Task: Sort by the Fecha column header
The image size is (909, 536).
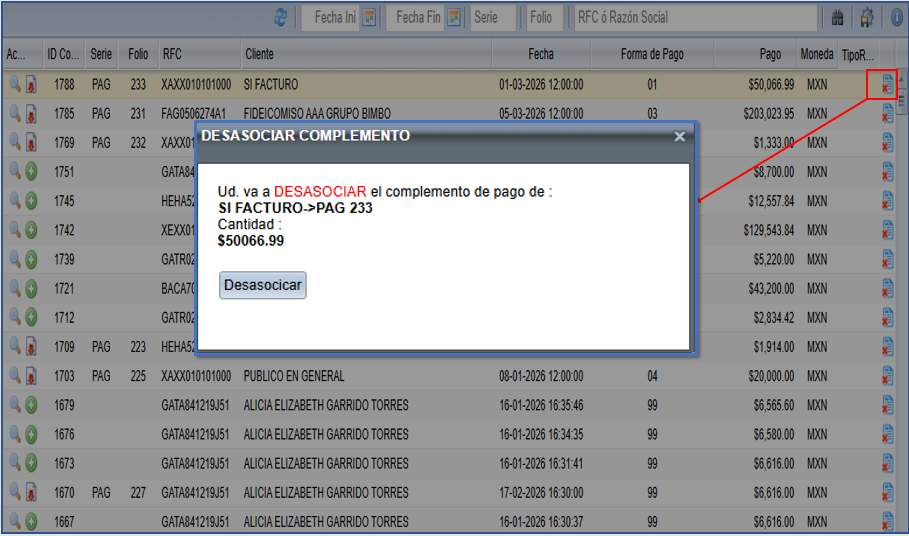Action: tap(540, 54)
